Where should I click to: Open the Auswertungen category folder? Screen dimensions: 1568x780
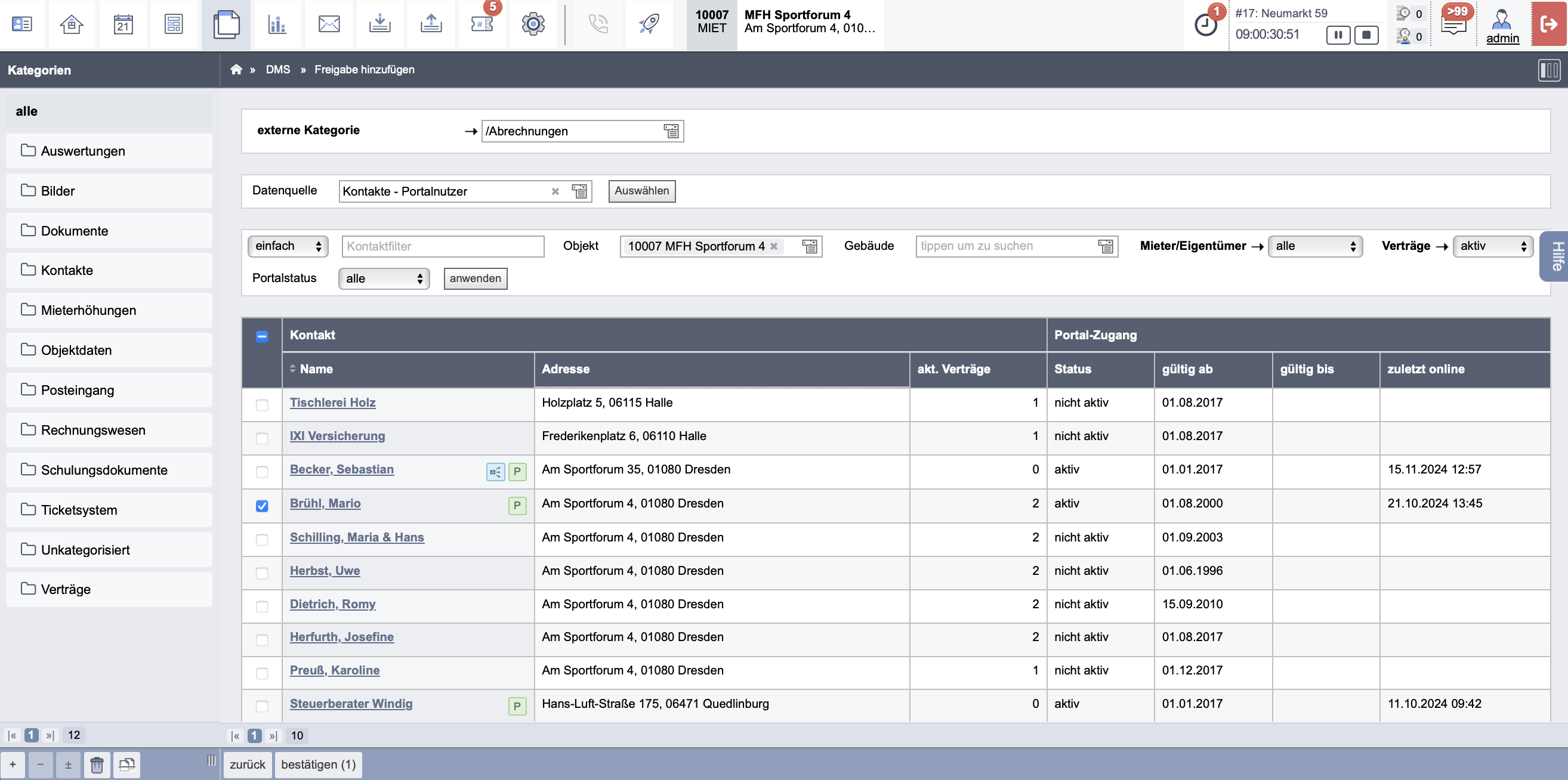pyautogui.click(x=109, y=151)
